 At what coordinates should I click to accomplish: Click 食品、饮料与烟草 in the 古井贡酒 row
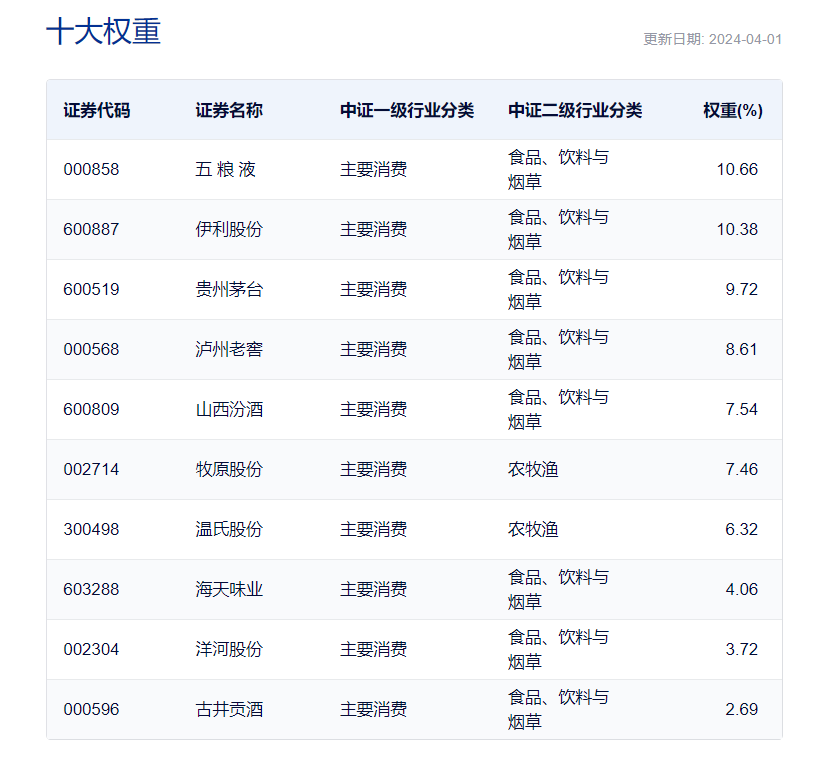[x=559, y=709]
